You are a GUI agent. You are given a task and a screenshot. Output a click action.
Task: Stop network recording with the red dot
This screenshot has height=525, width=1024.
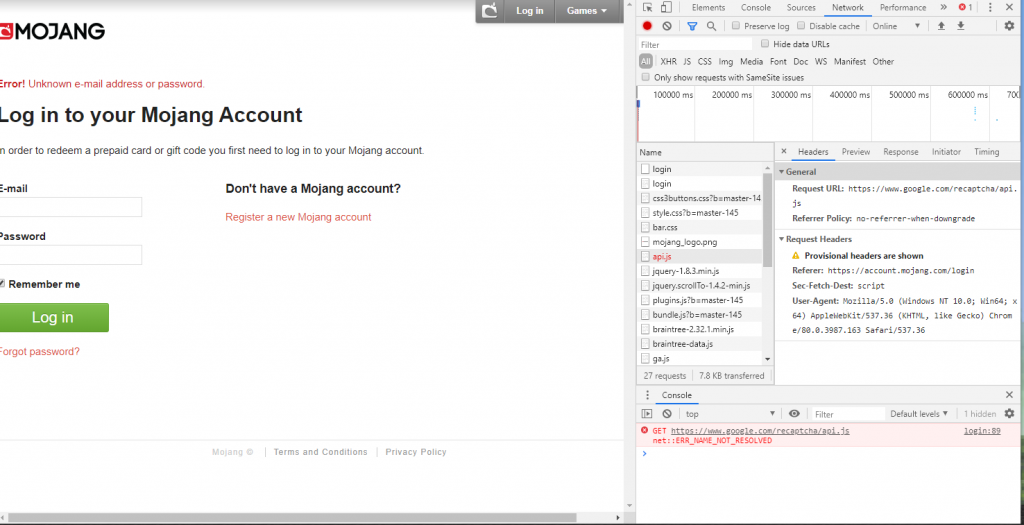pos(647,26)
